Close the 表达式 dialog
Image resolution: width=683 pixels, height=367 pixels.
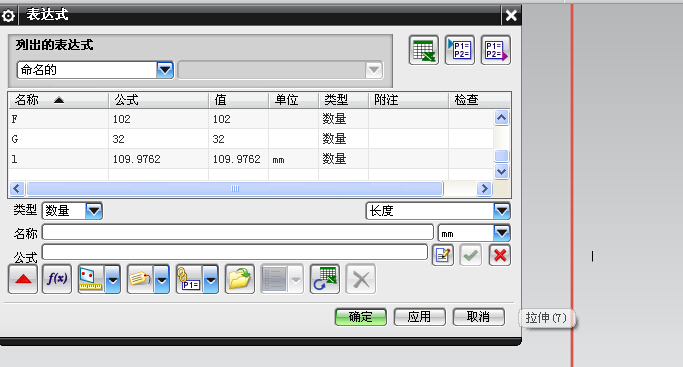511,16
